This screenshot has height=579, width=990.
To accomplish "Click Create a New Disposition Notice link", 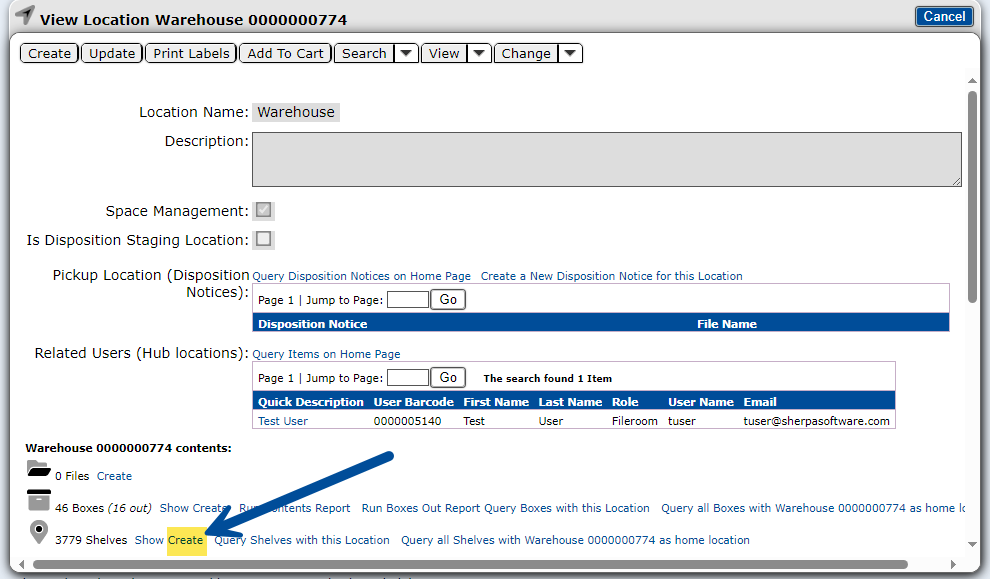I will [611, 276].
